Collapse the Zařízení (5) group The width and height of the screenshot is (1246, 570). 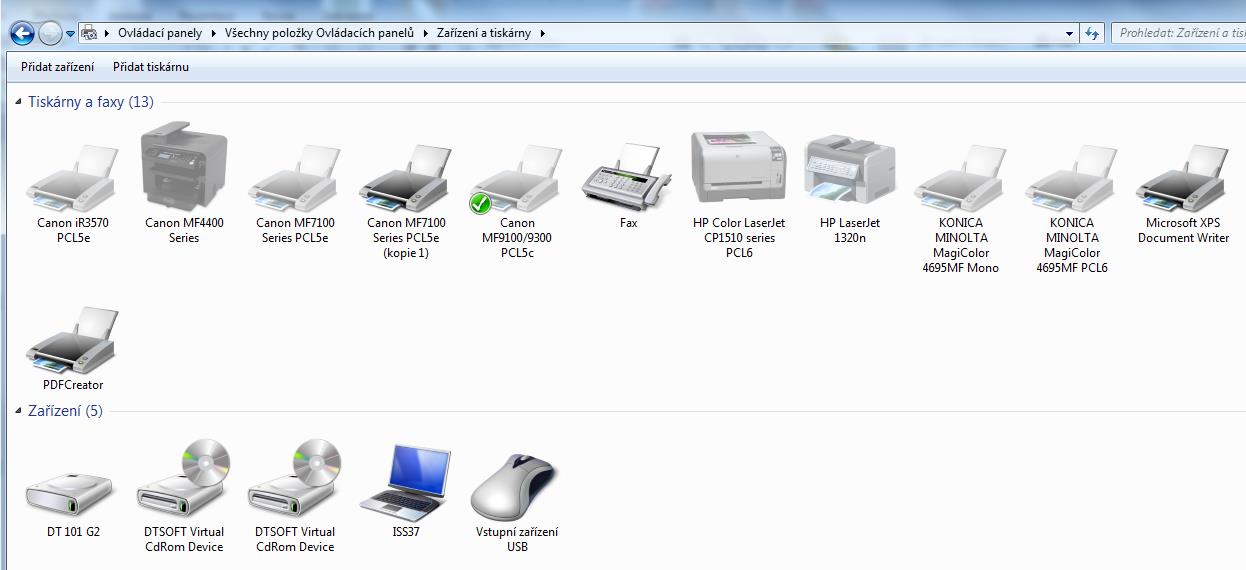pyautogui.click(x=19, y=411)
